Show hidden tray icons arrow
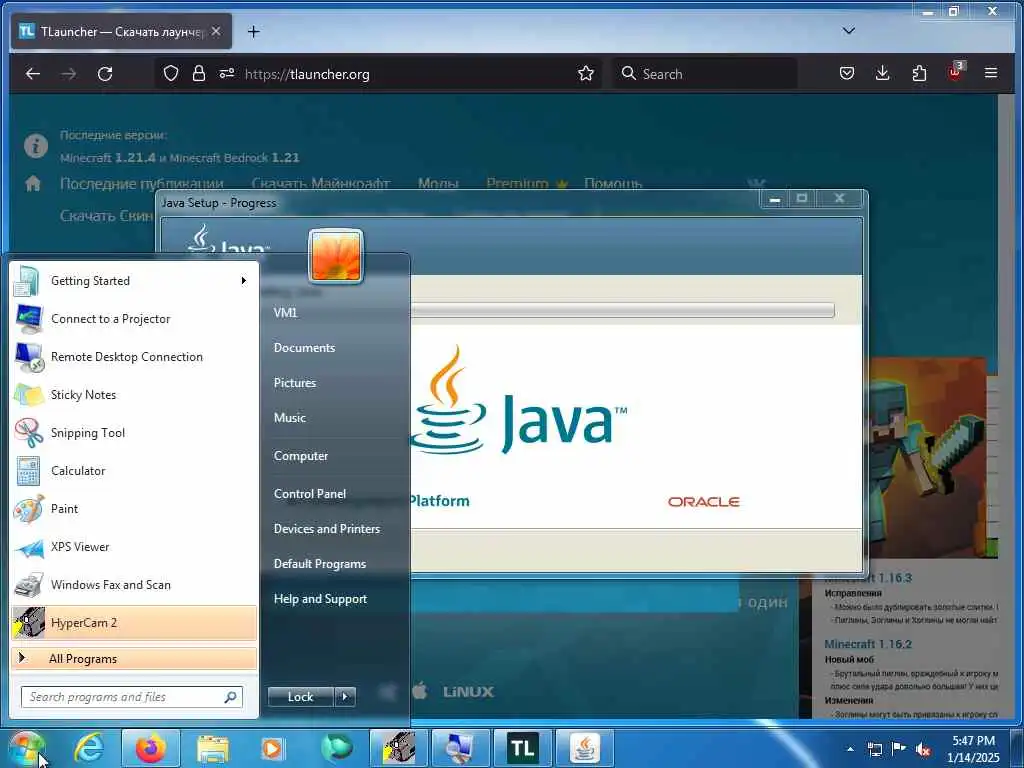 (x=850, y=749)
